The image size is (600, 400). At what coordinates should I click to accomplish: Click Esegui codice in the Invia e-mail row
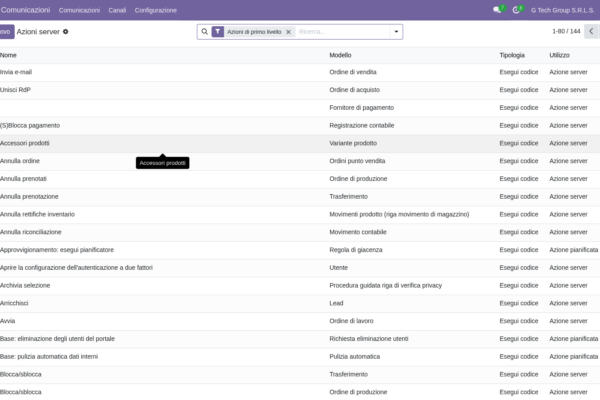tap(519, 72)
